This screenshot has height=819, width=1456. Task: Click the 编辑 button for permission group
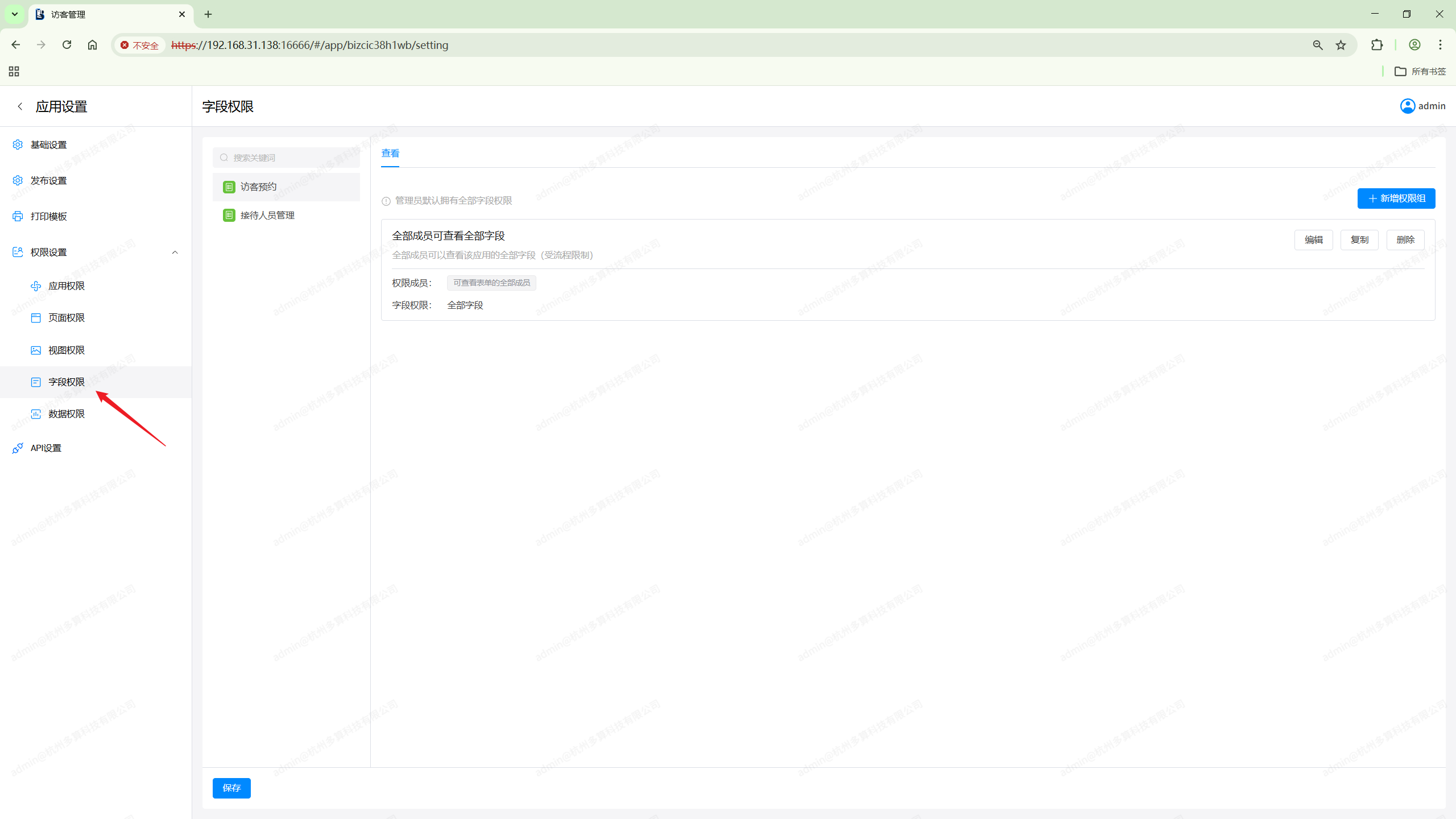pos(1313,239)
